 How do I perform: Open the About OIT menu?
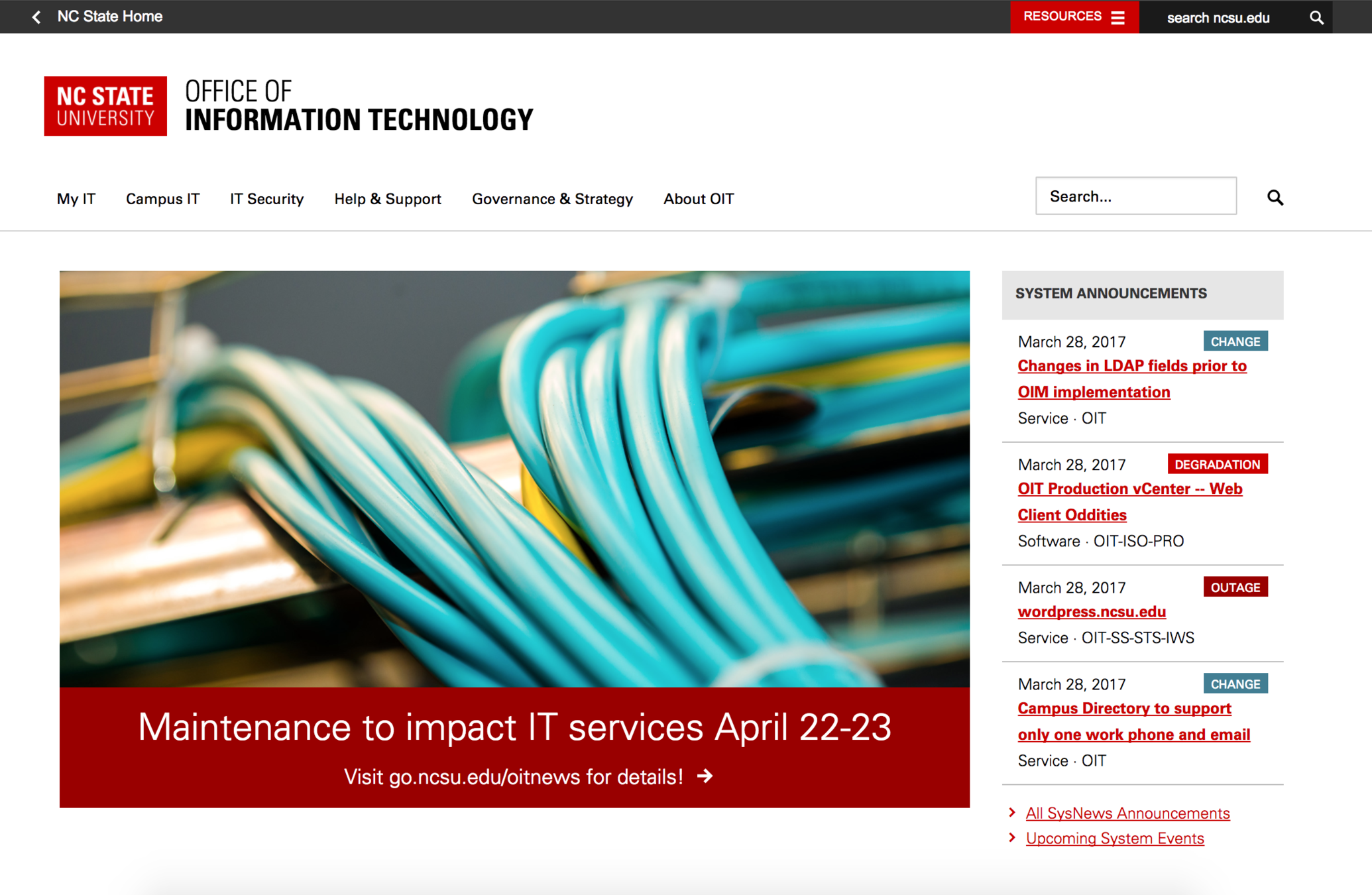699,199
